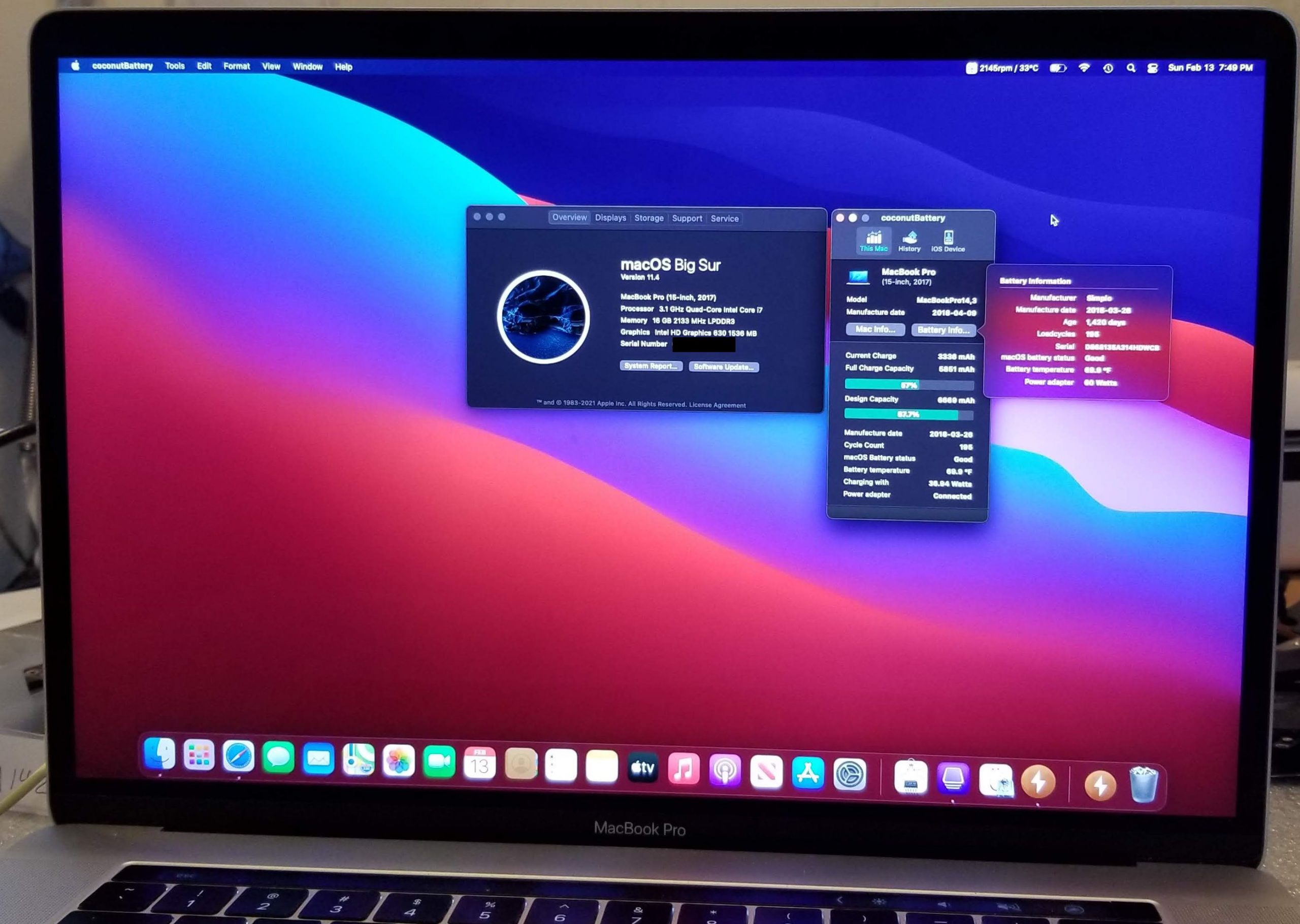Image resolution: width=1300 pixels, height=924 pixels.
Task: Open the This Mac tab in coconutBattery
Action: click(x=873, y=241)
